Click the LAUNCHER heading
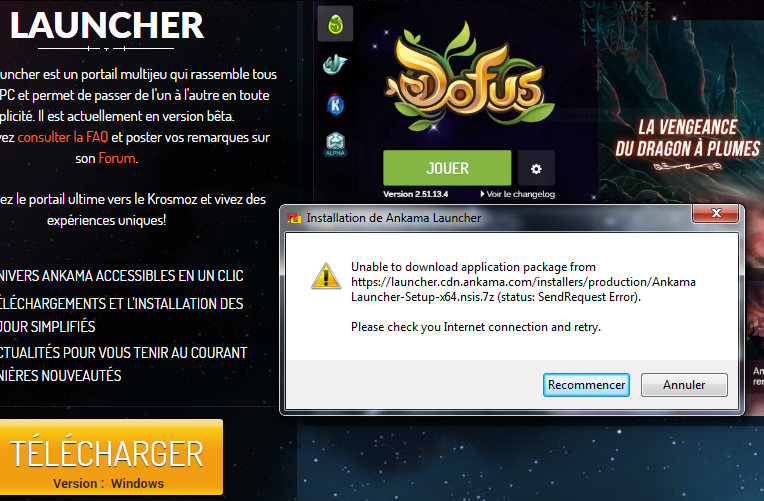The width and height of the screenshot is (764, 501). coord(107,26)
